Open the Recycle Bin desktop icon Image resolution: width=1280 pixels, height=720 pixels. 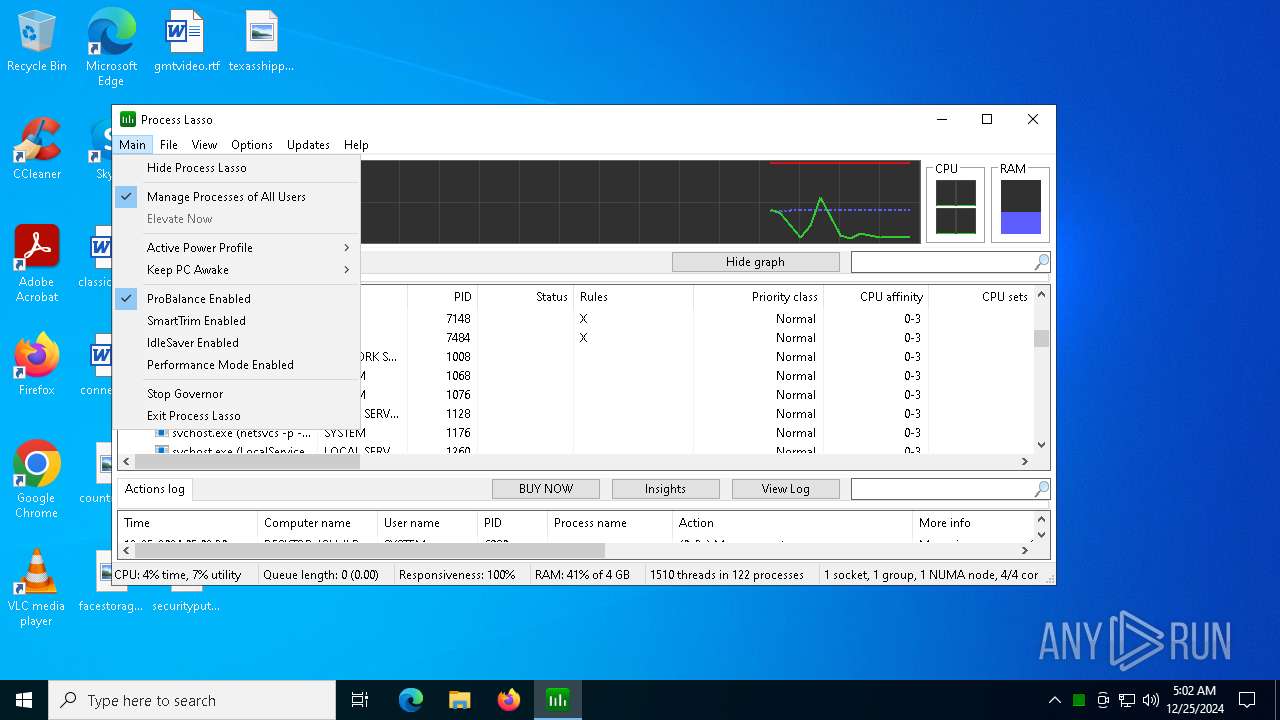pos(37,41)
